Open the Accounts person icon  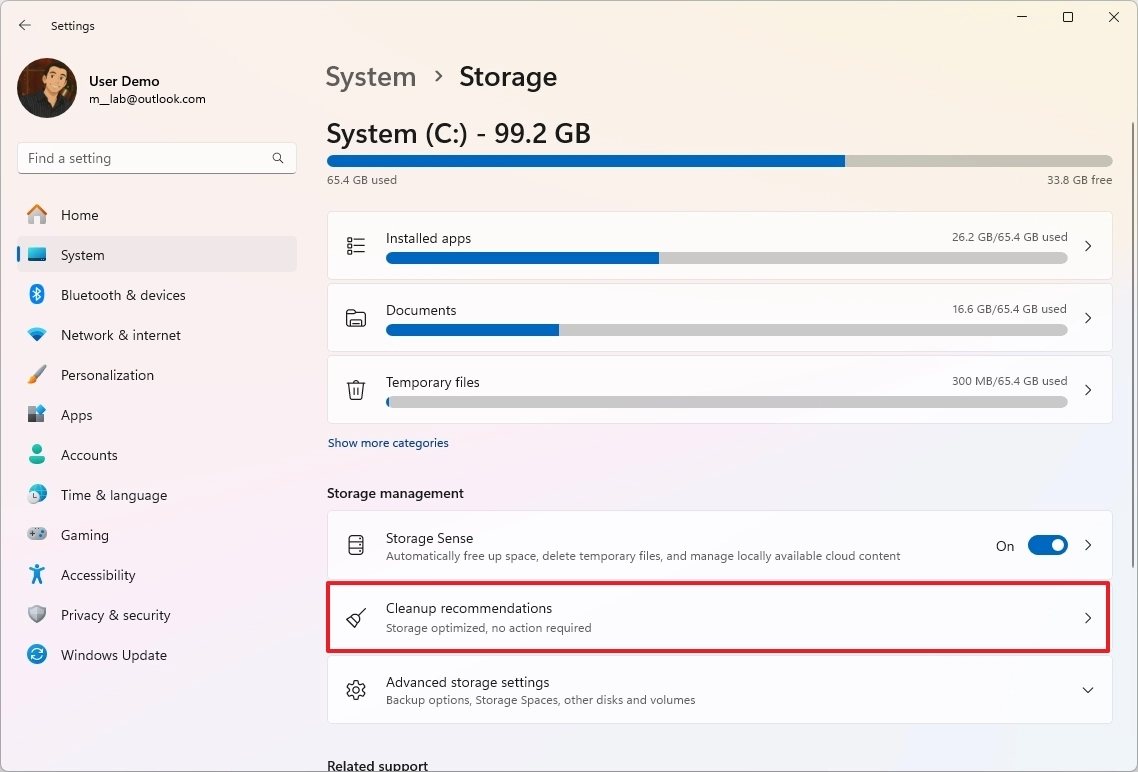(37, 454)
